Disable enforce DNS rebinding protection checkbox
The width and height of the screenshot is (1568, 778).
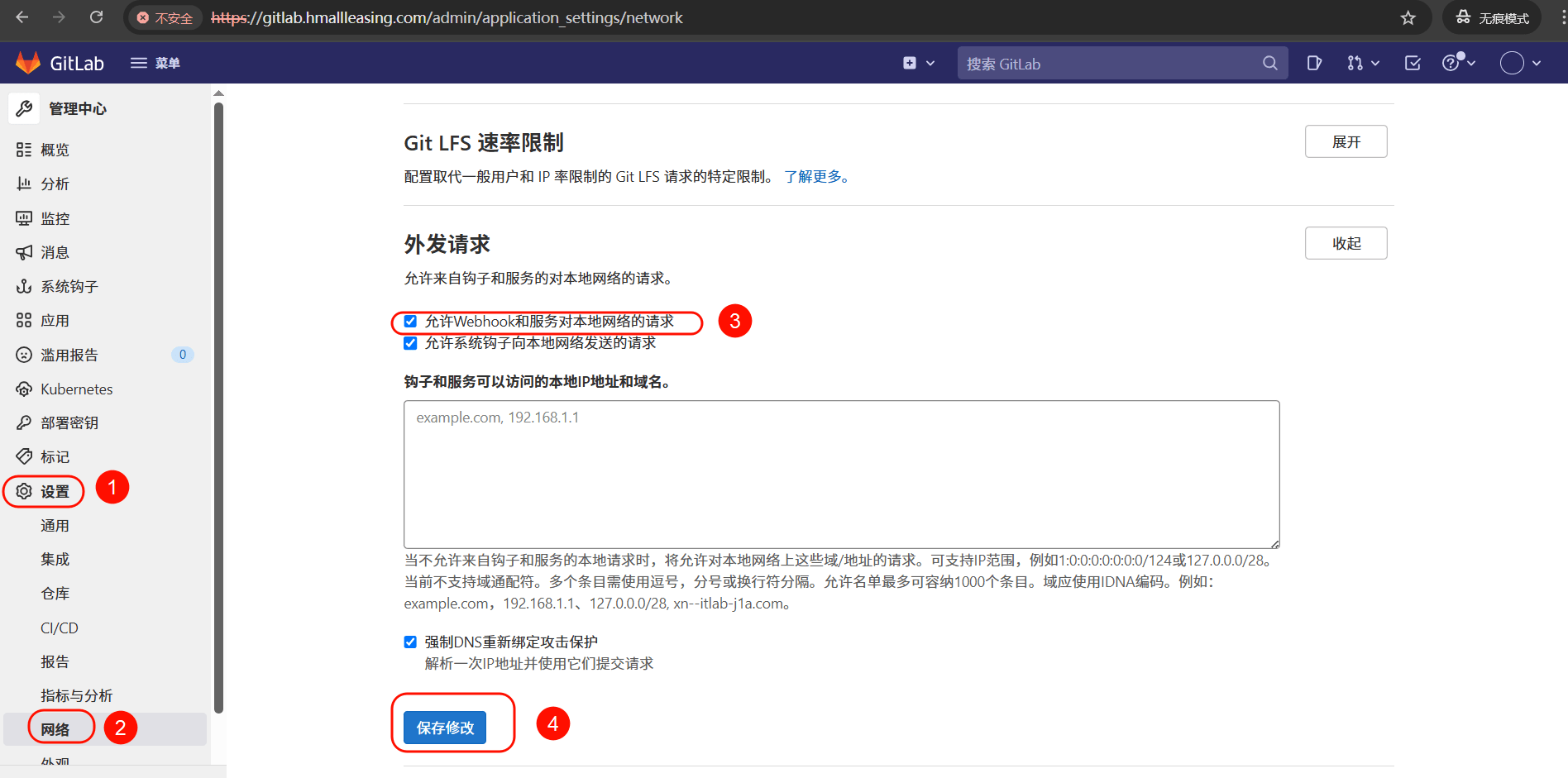coord(410,642)
